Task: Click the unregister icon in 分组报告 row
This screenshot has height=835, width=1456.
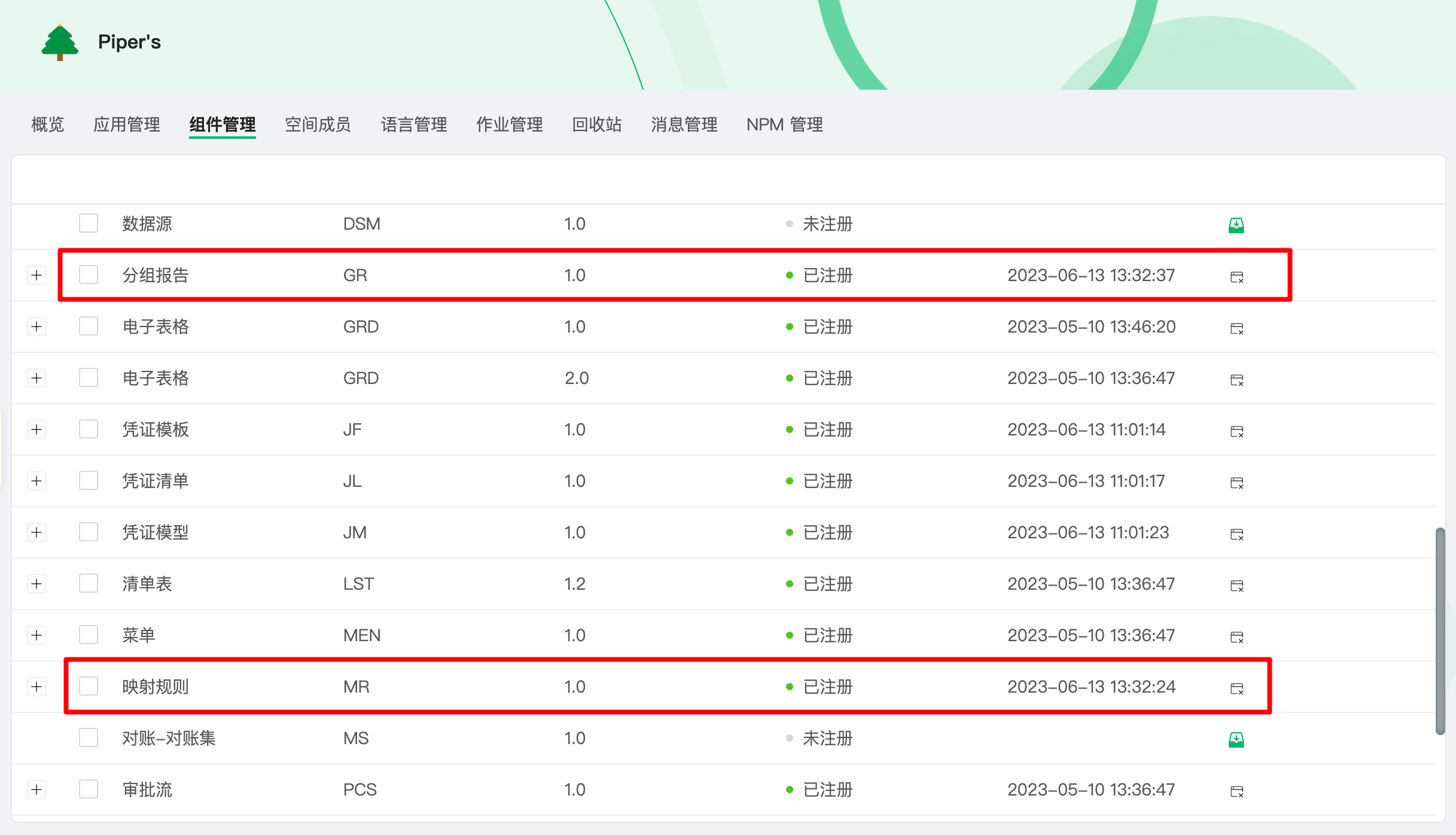Action: [1236, 277]
